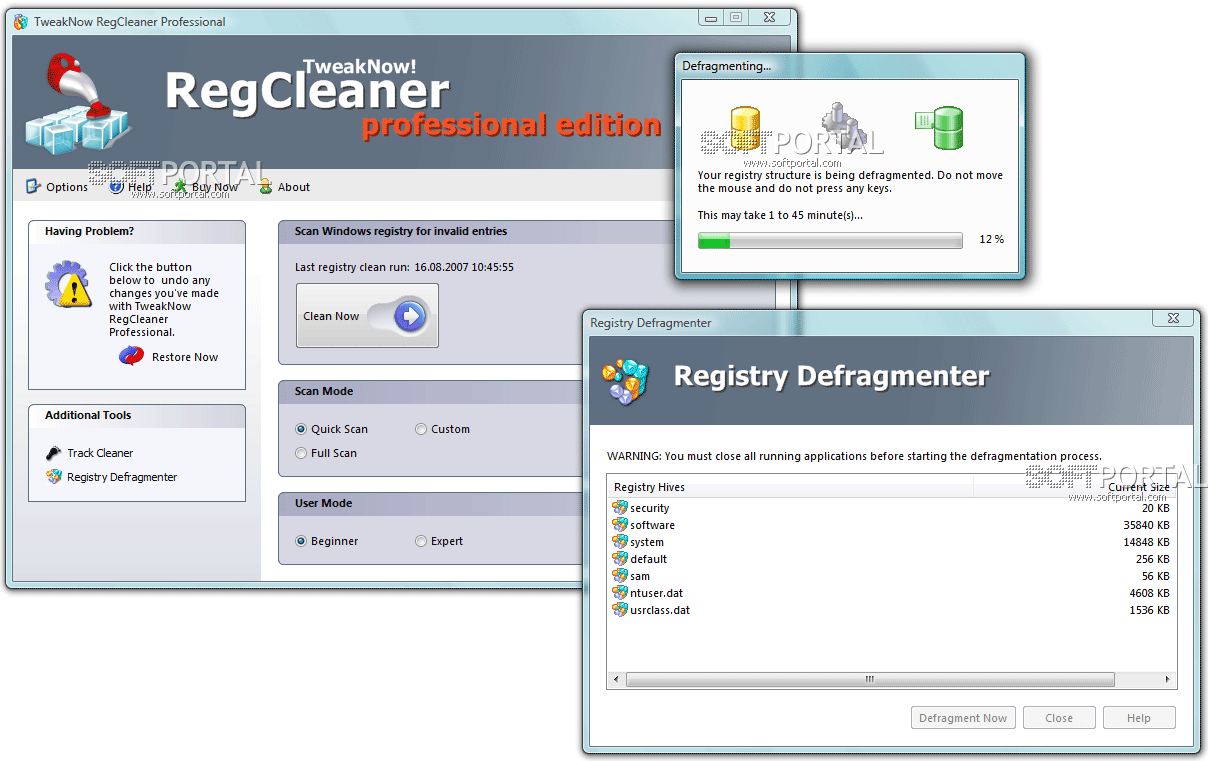The height and width of the screenshot is (761, 1208).
Task: Click the 14848 KB size value
Action: coord(1146,542)
